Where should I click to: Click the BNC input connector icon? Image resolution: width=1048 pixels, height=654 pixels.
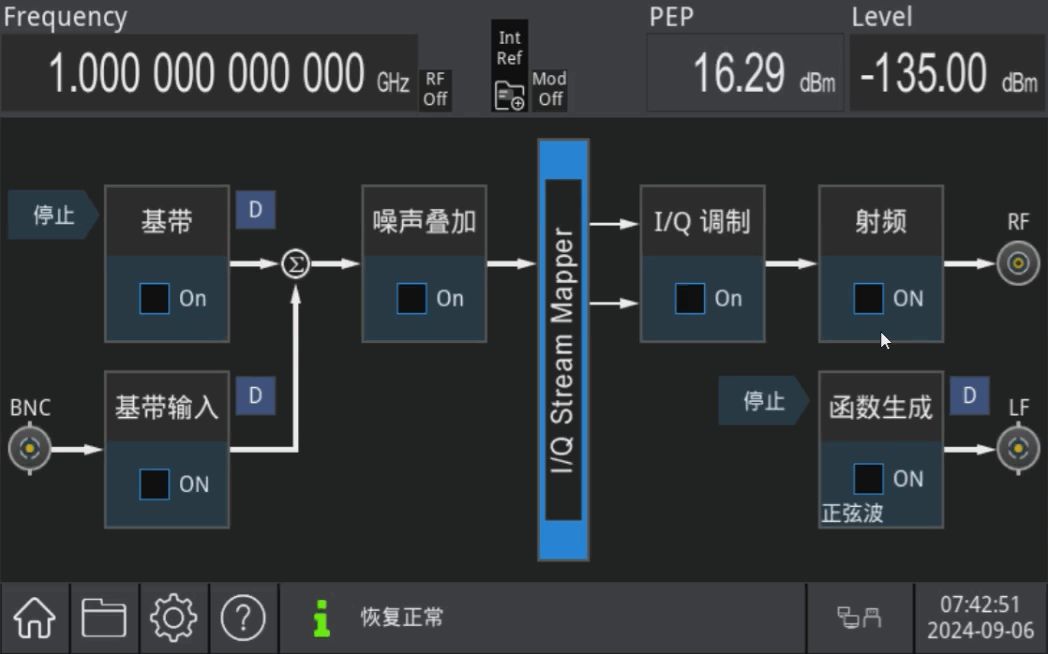[x=30, y=449]
